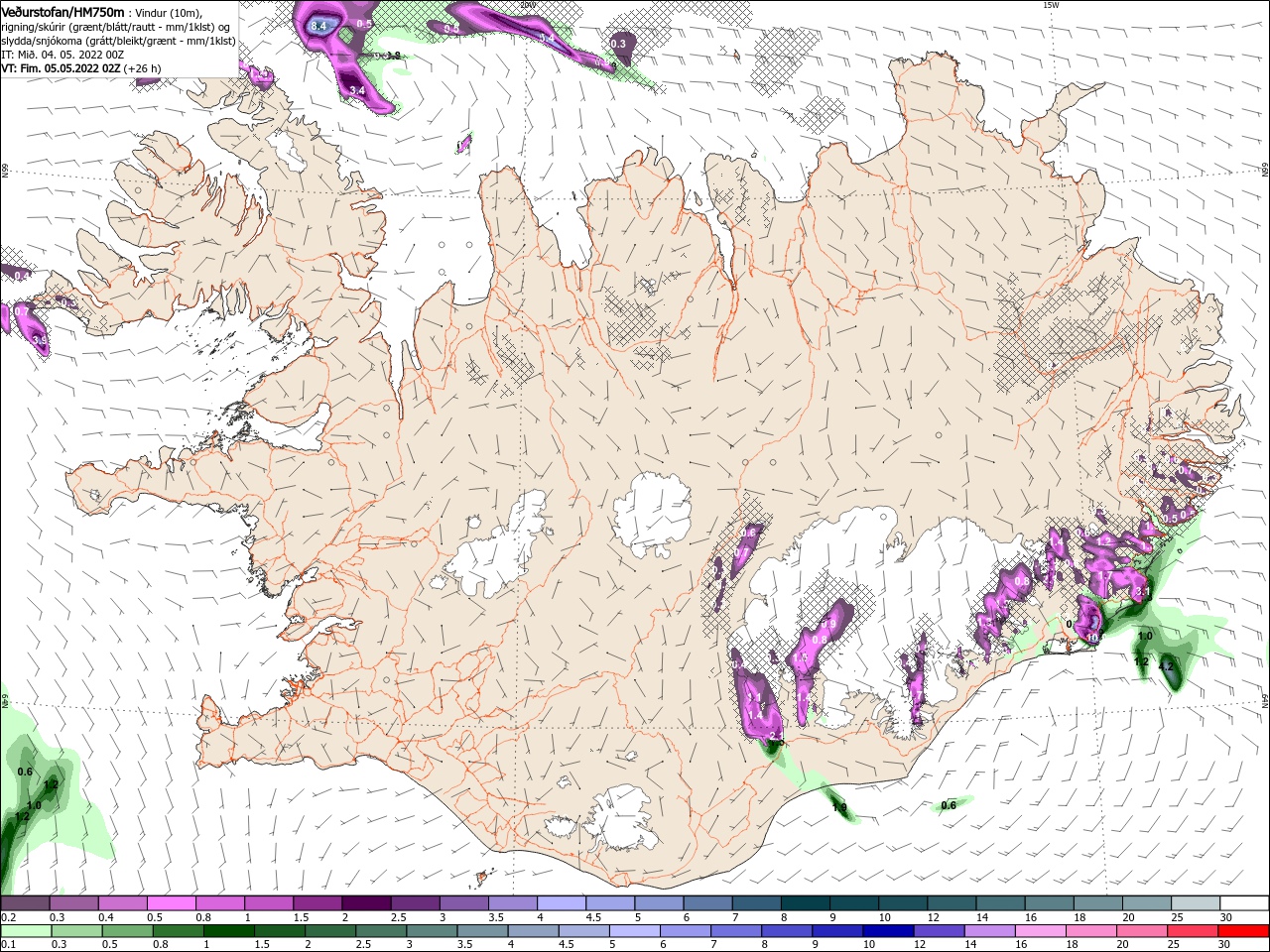1270x952 pixels.
Task: Click the 1.9 rain value offshore south coast
Action: tap(839, 808)
